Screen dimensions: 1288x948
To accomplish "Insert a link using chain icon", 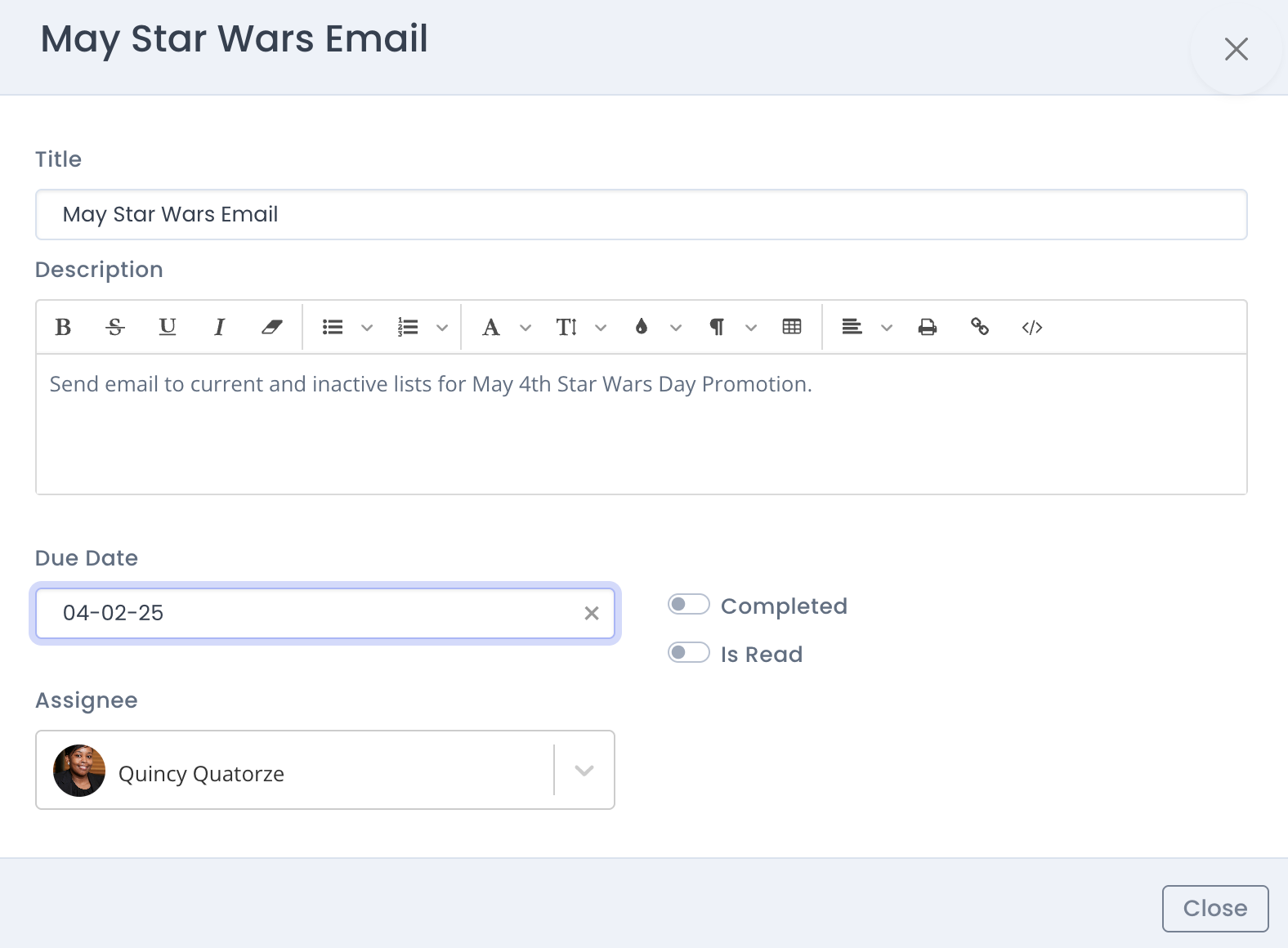I will pyautogui.click(x=979, y=328).
